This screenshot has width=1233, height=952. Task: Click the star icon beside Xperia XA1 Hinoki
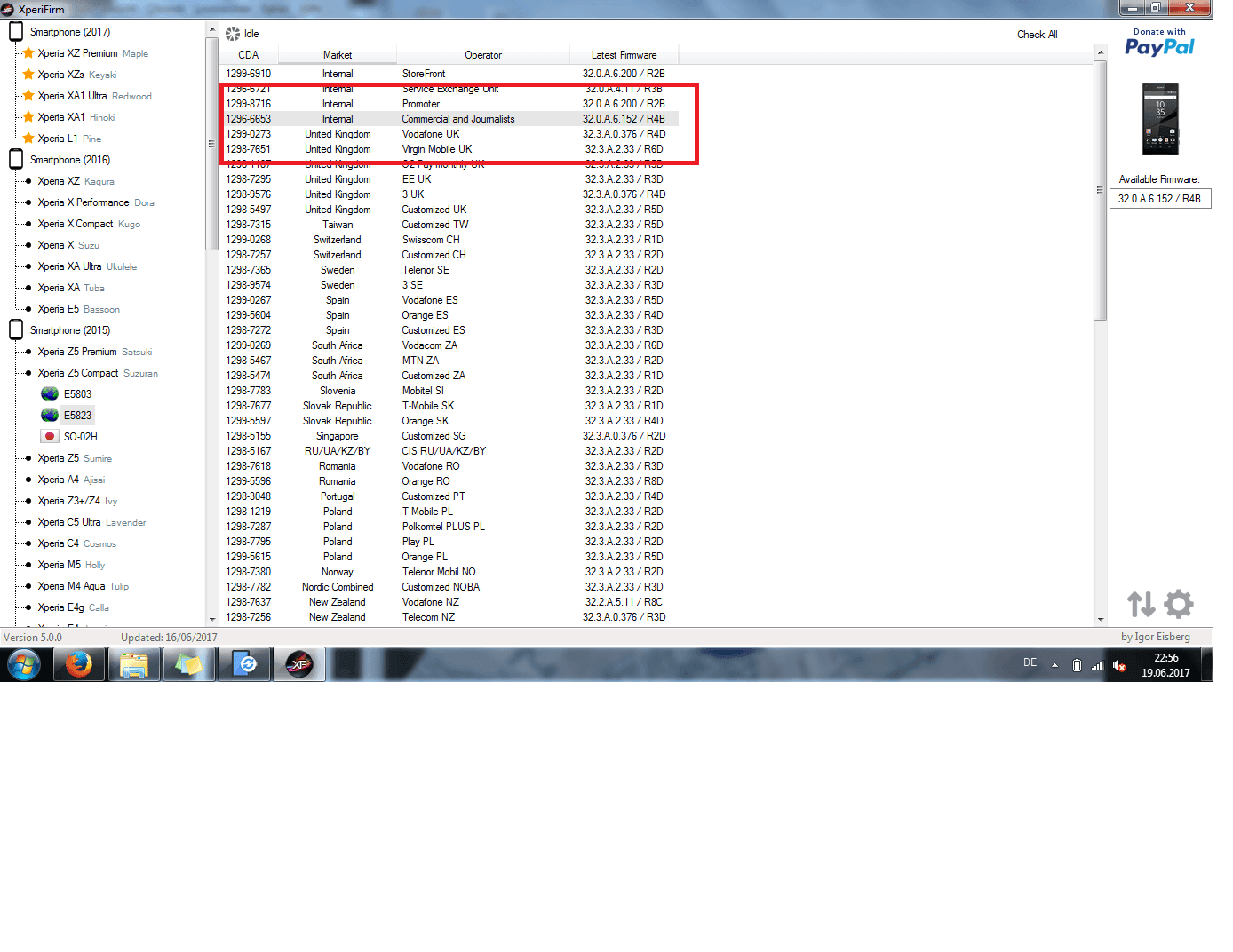pos(28,117)
